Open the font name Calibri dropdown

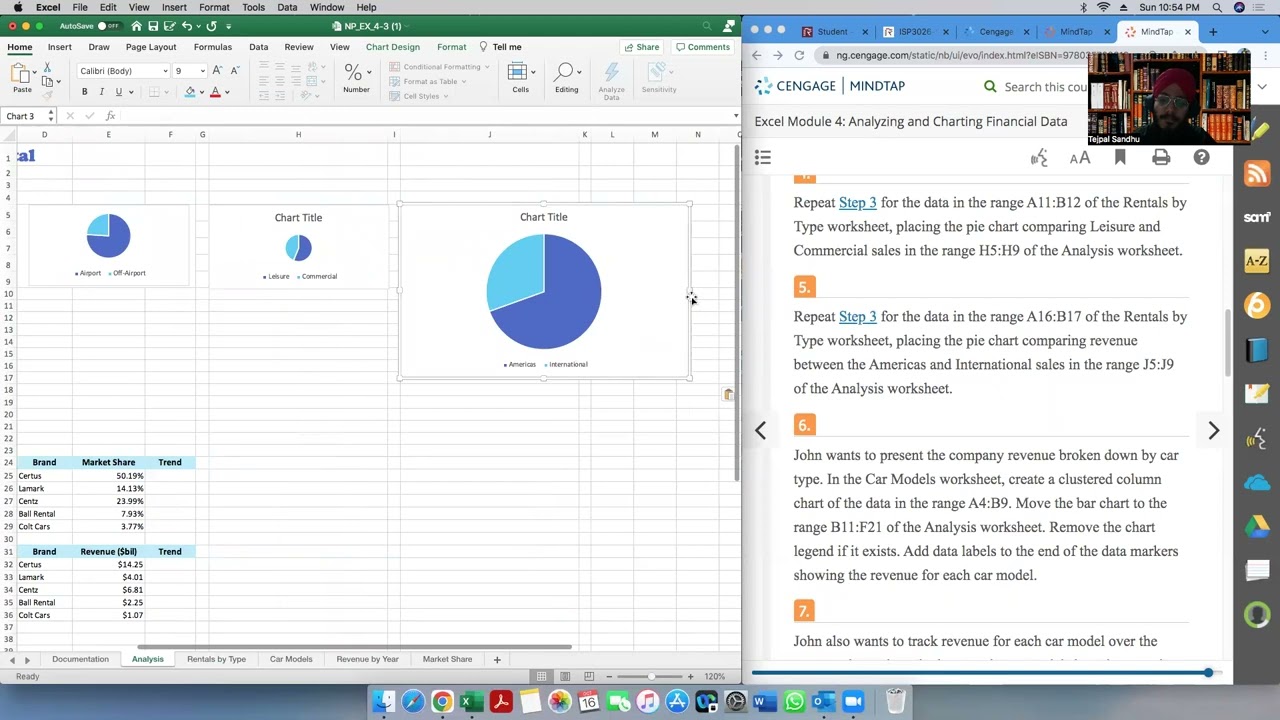tap(165, 71)
